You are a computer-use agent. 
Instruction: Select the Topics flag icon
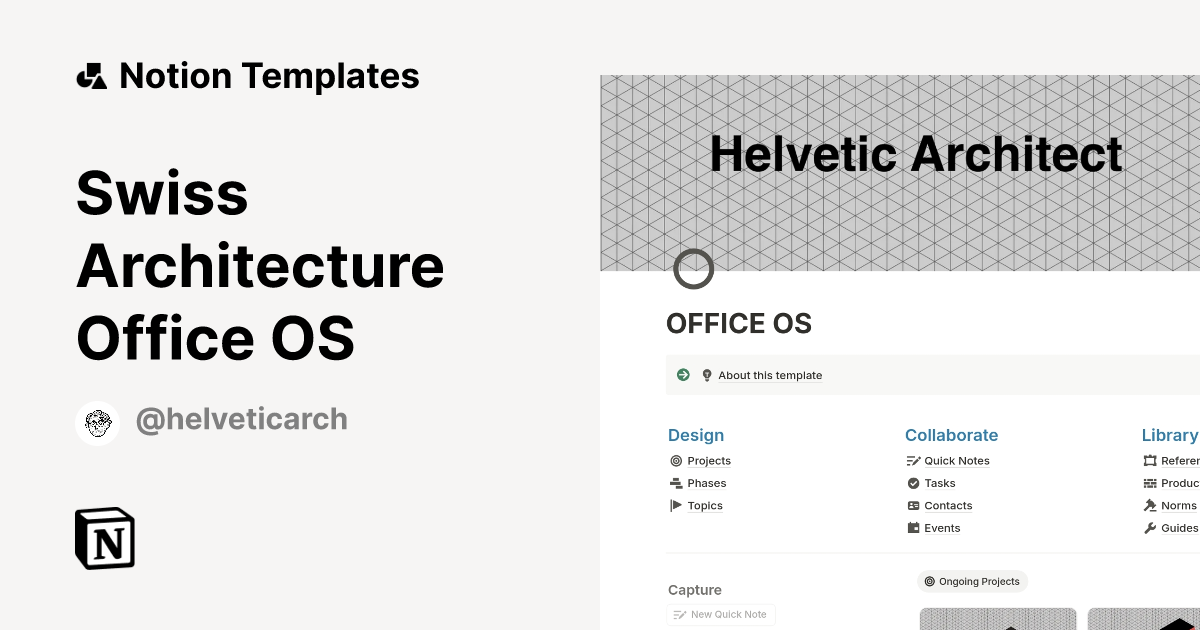[x=677, y=505]
